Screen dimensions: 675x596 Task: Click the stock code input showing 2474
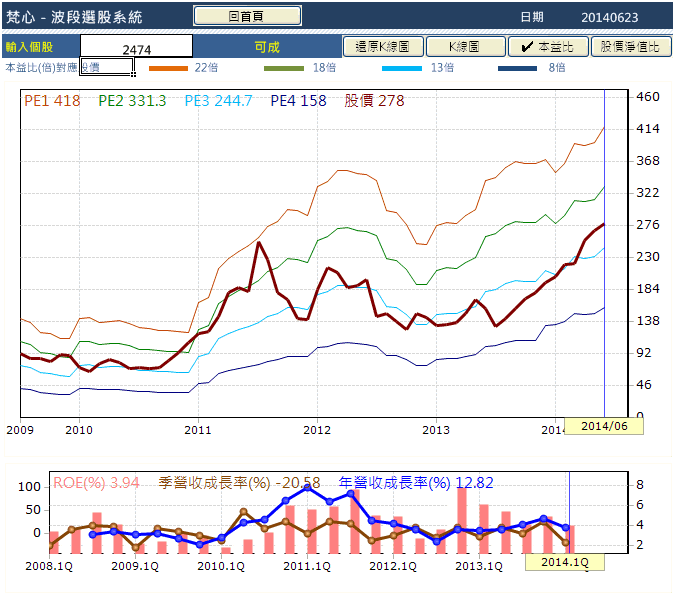pos(136,47)
